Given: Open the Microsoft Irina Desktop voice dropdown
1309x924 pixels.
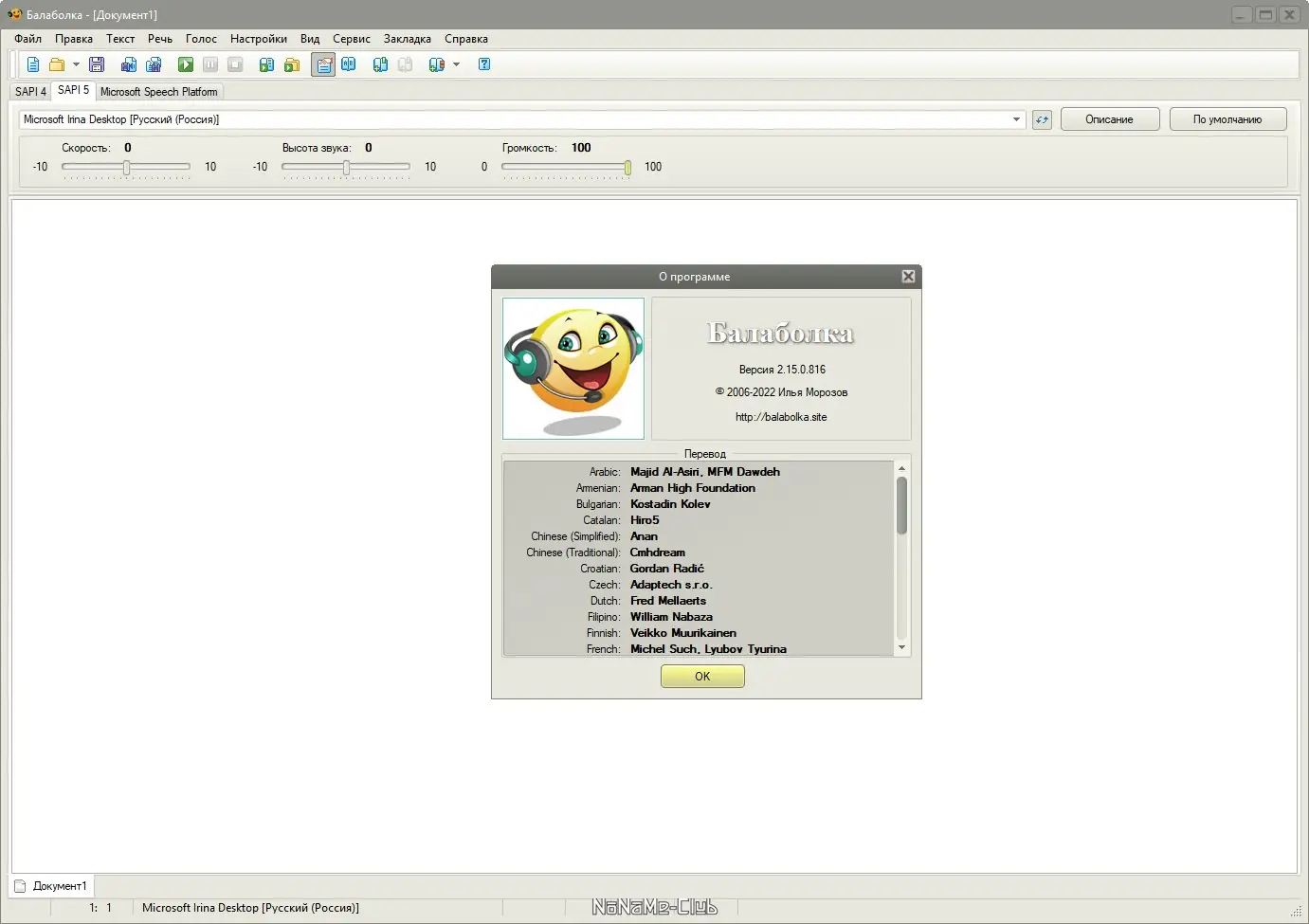Looking at the screenshot, I should pos(522,119).
